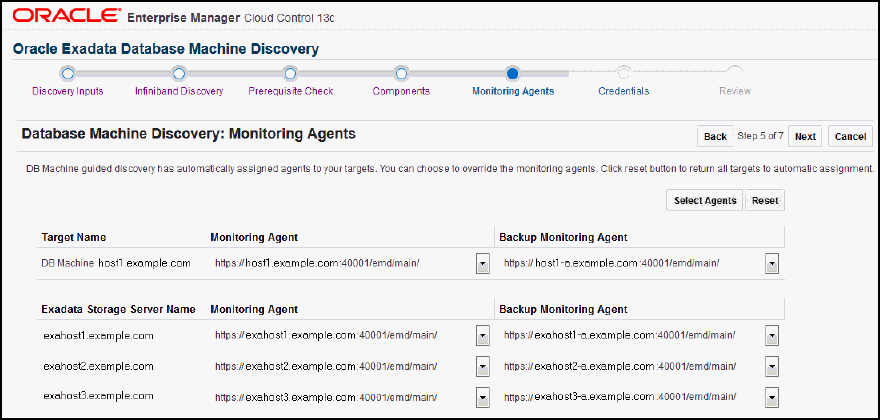Click the Exadata Storage Server Name header
The height and width of the screenshot is (420, 880).
[x=118, y=309]
